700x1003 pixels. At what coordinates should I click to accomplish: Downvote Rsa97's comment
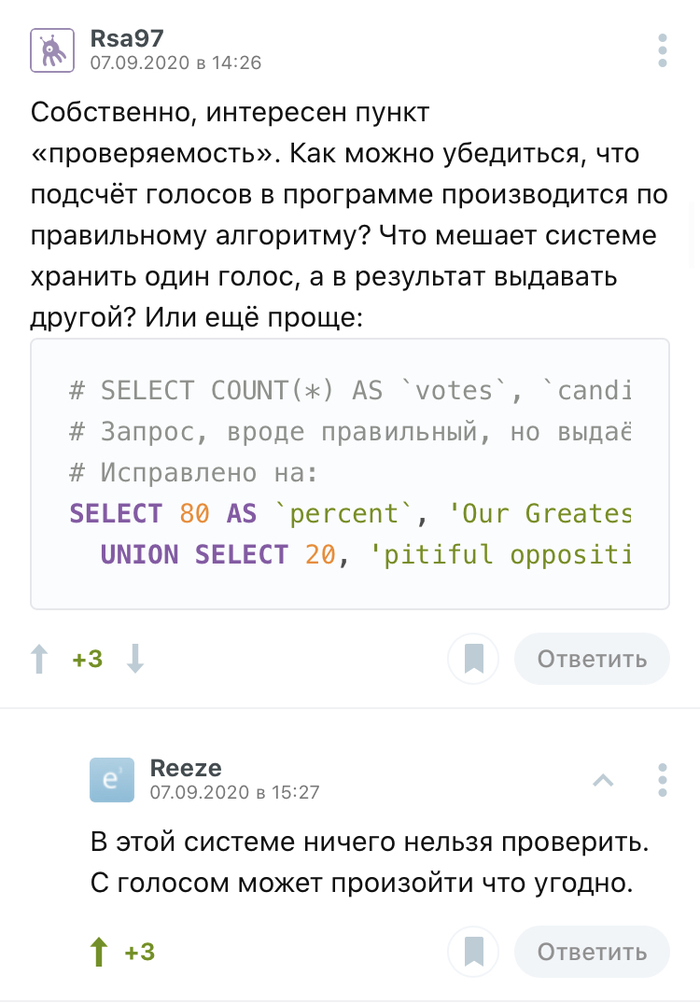tap(135, 659)
